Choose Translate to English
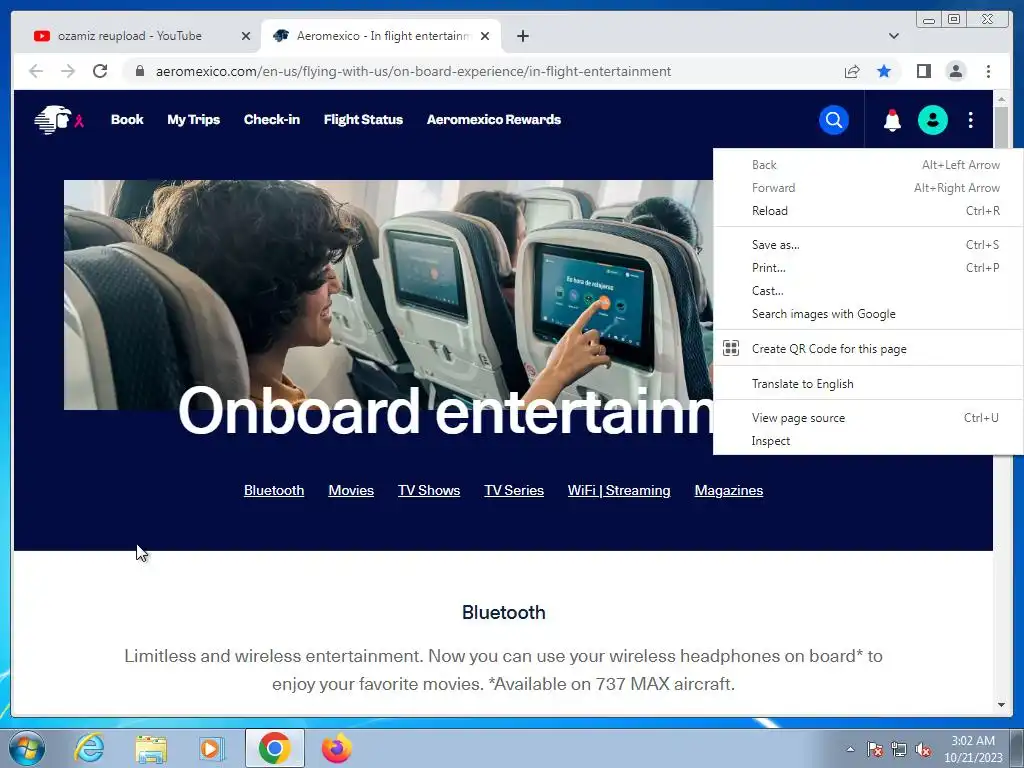 click(869, 383)
